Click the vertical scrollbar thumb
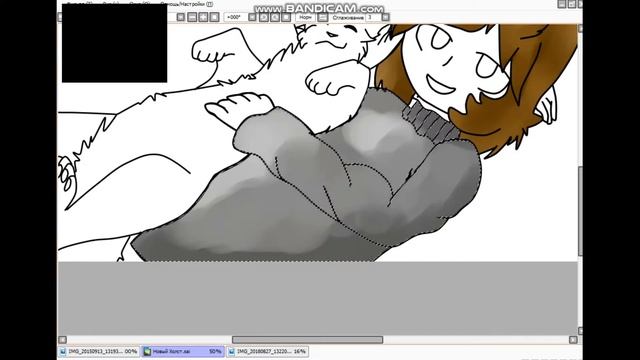The height and width of the screenshot is (360, 640). pos(580,211)
